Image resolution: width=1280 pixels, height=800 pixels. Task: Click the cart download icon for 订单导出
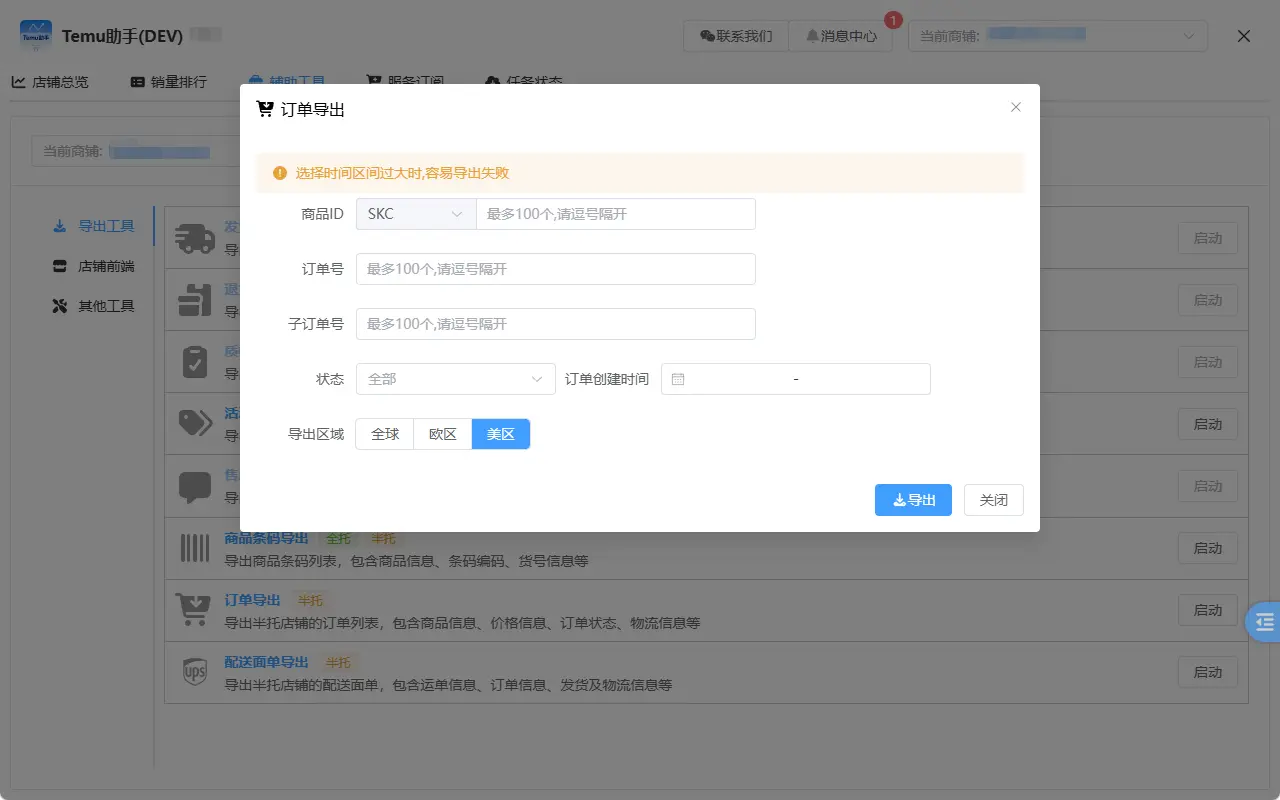coord(194,610)
